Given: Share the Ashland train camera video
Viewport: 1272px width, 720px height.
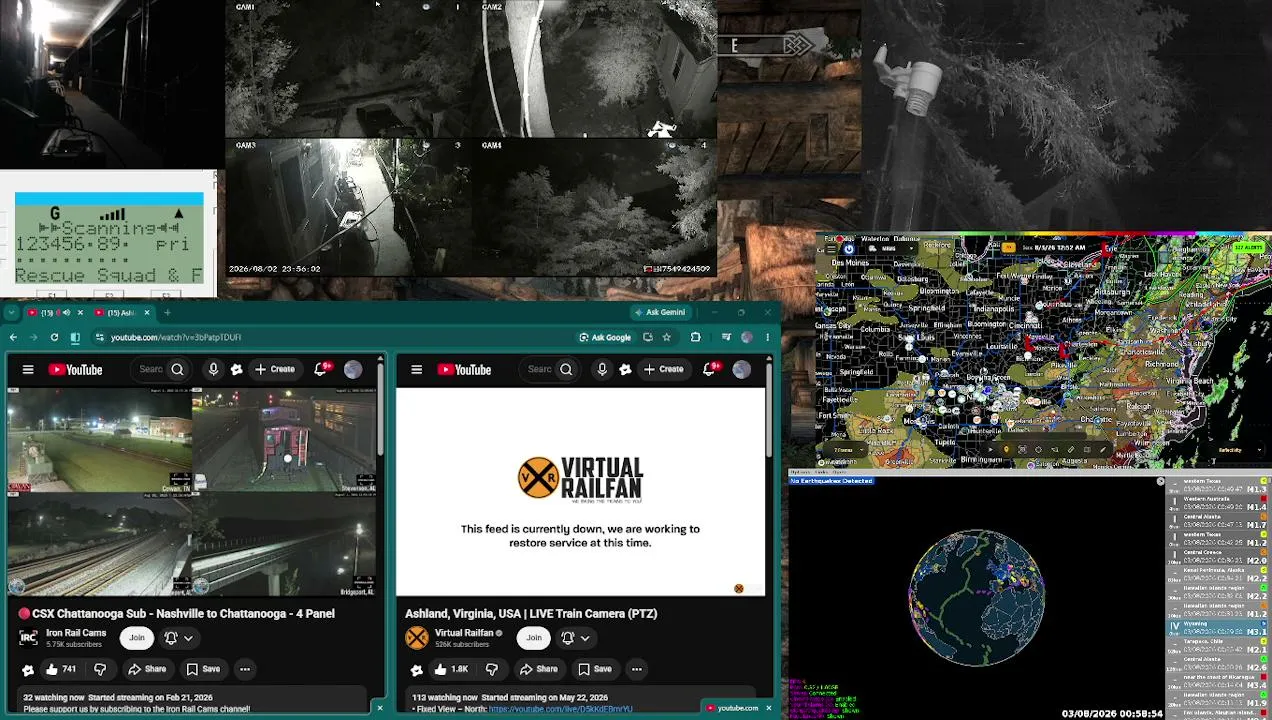Looking at the screenshot, I should pyautogui.click(x=539, y=669).
